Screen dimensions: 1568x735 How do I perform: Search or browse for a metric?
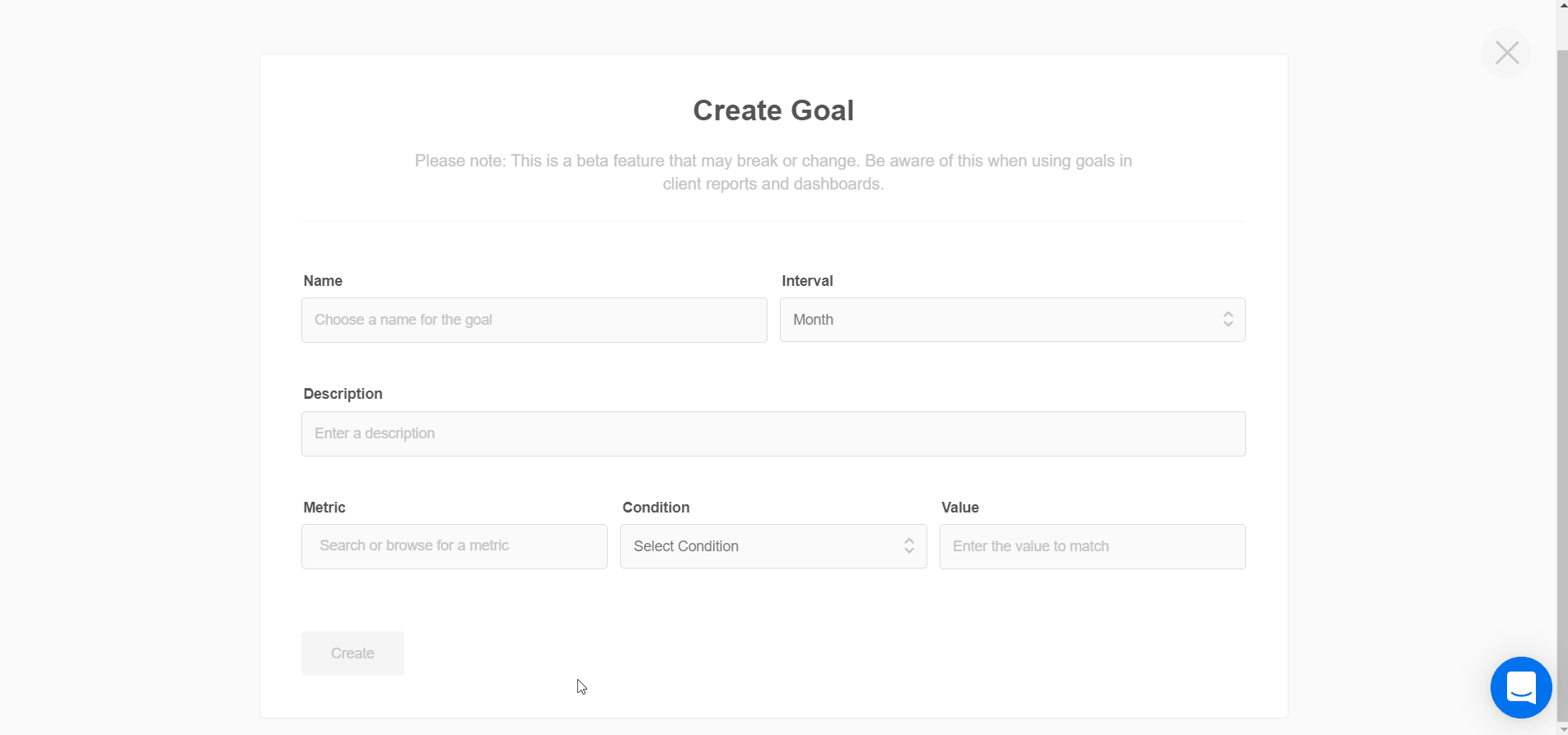[x=454, y=546]
